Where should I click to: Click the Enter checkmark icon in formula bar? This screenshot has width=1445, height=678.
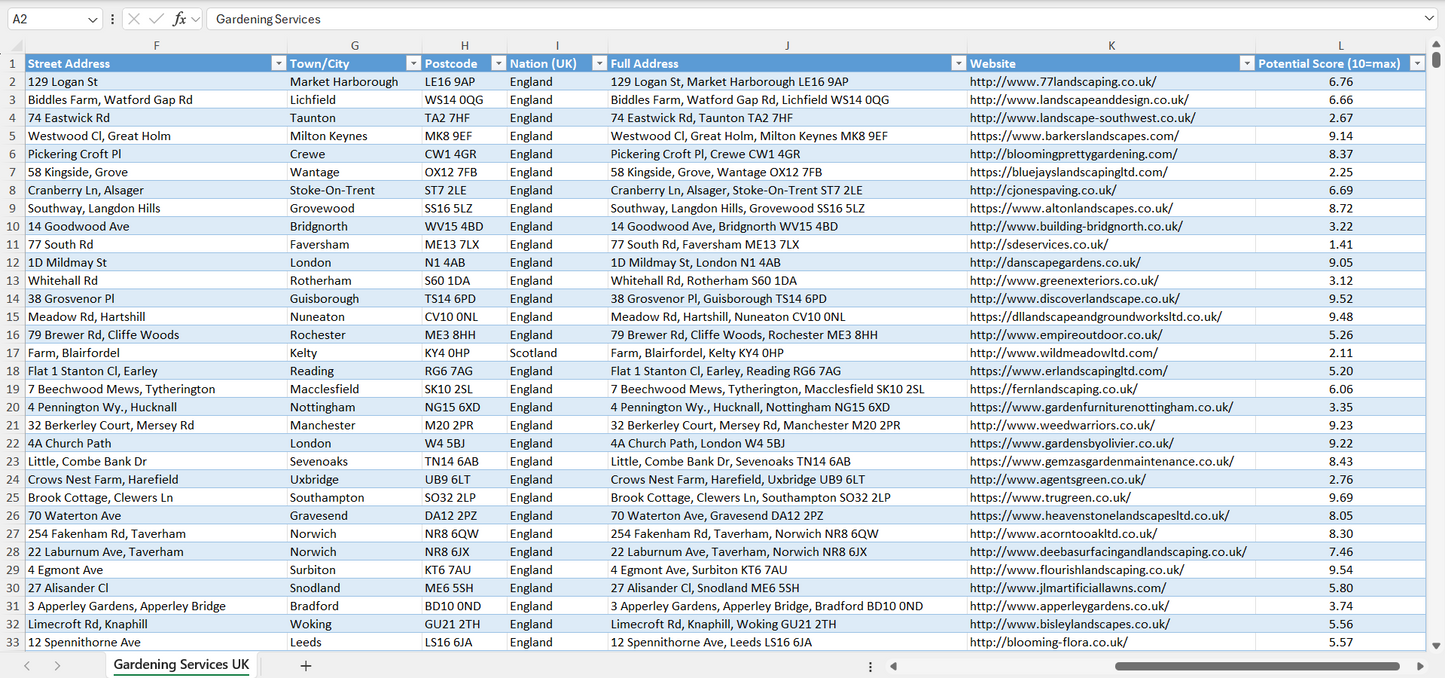(156, 19)
